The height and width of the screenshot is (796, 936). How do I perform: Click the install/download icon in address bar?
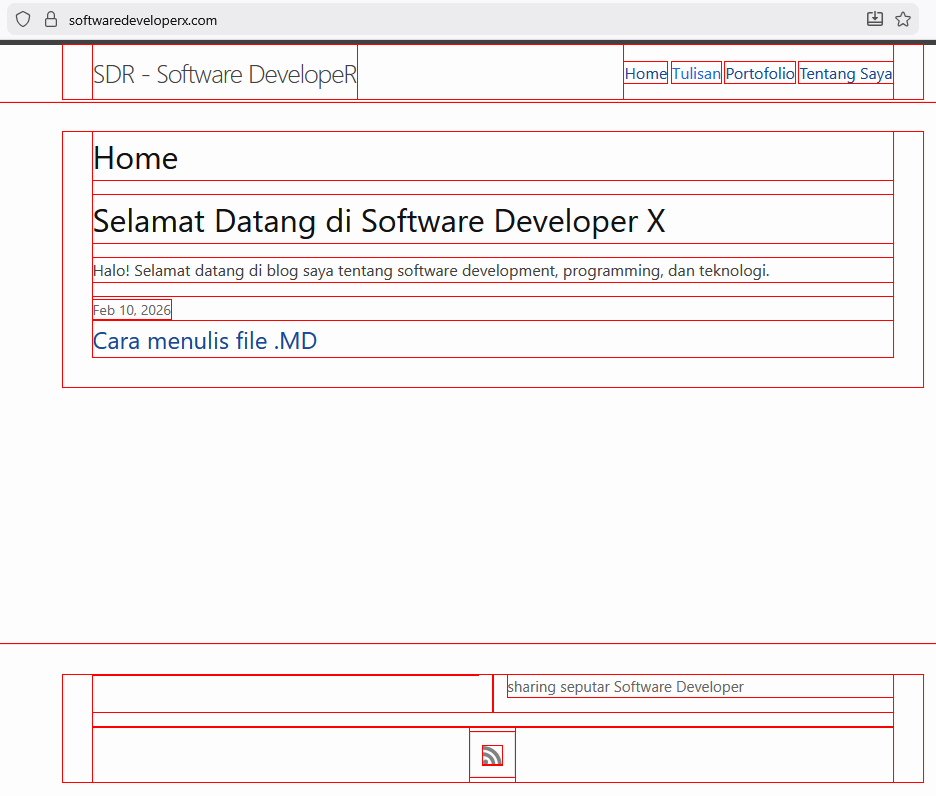875,19
